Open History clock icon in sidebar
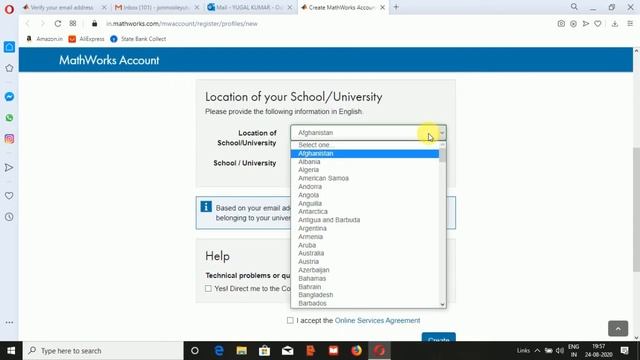Viewport: 640px width, 360px height. click(9, 217)
